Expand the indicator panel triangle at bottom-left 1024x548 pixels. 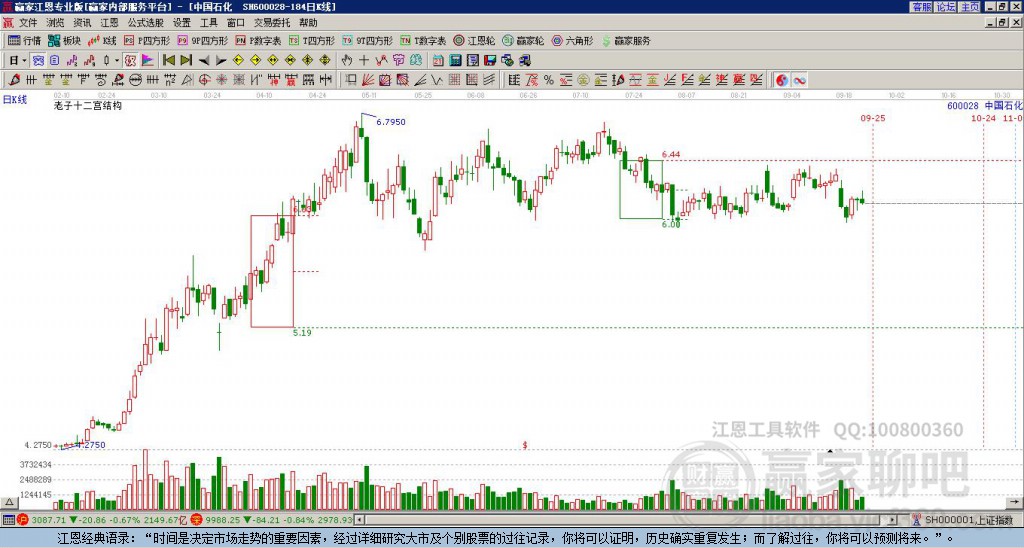pos(9,503)
